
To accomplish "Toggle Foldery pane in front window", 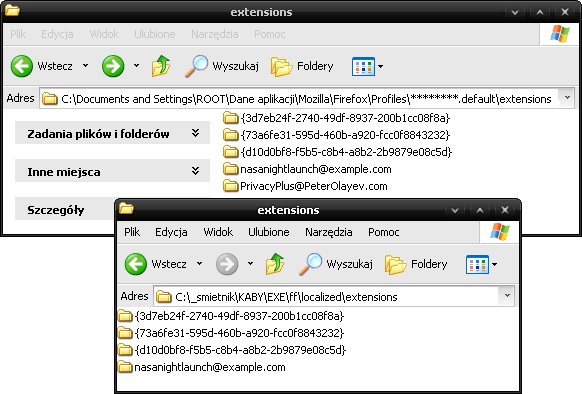I will [x=416, y=264].
